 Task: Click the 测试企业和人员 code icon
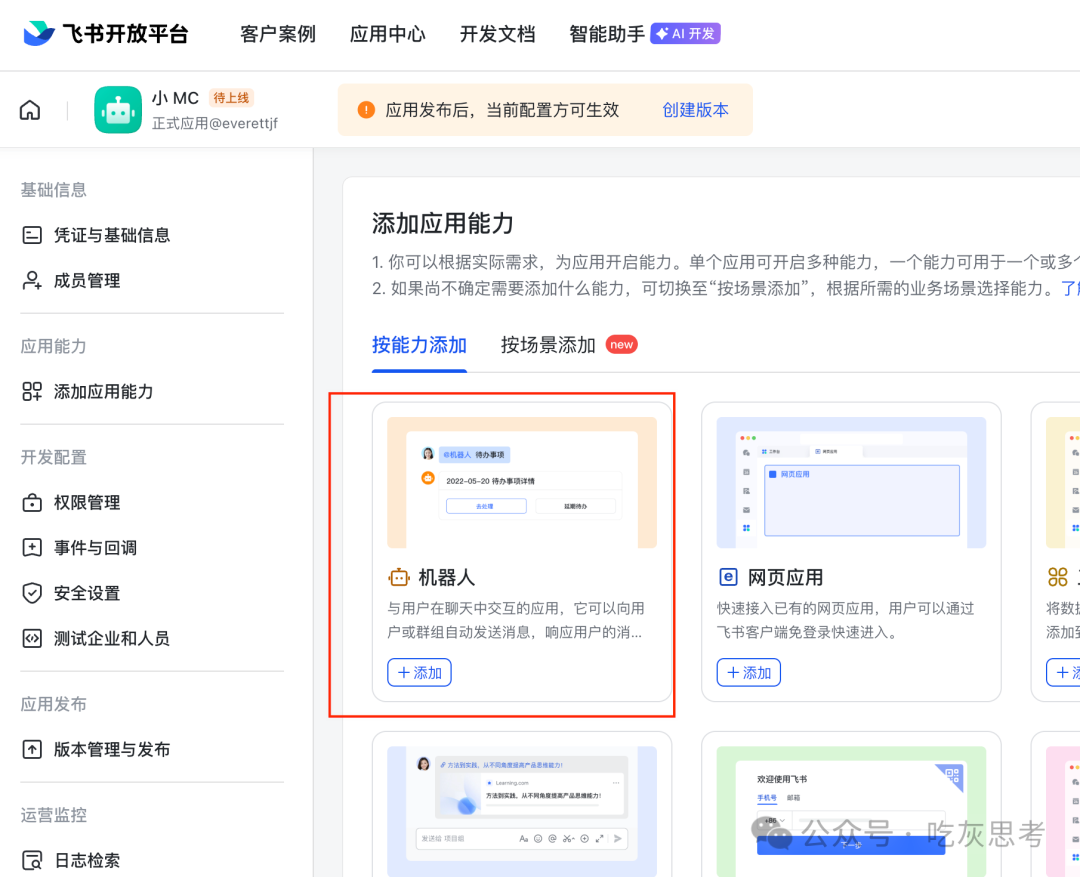tap(32, 639)
